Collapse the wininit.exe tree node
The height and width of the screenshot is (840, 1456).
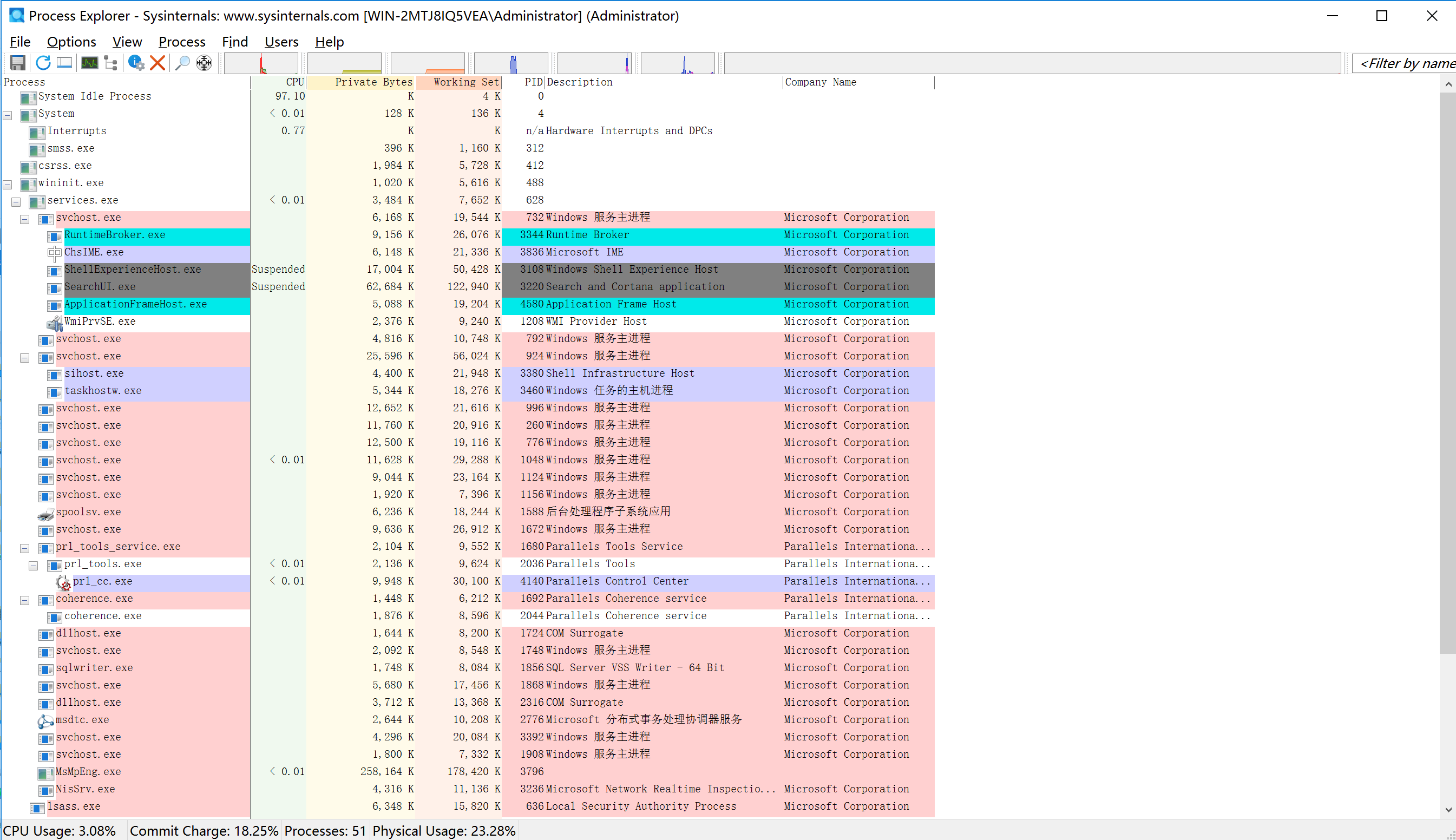coord(8,185)
